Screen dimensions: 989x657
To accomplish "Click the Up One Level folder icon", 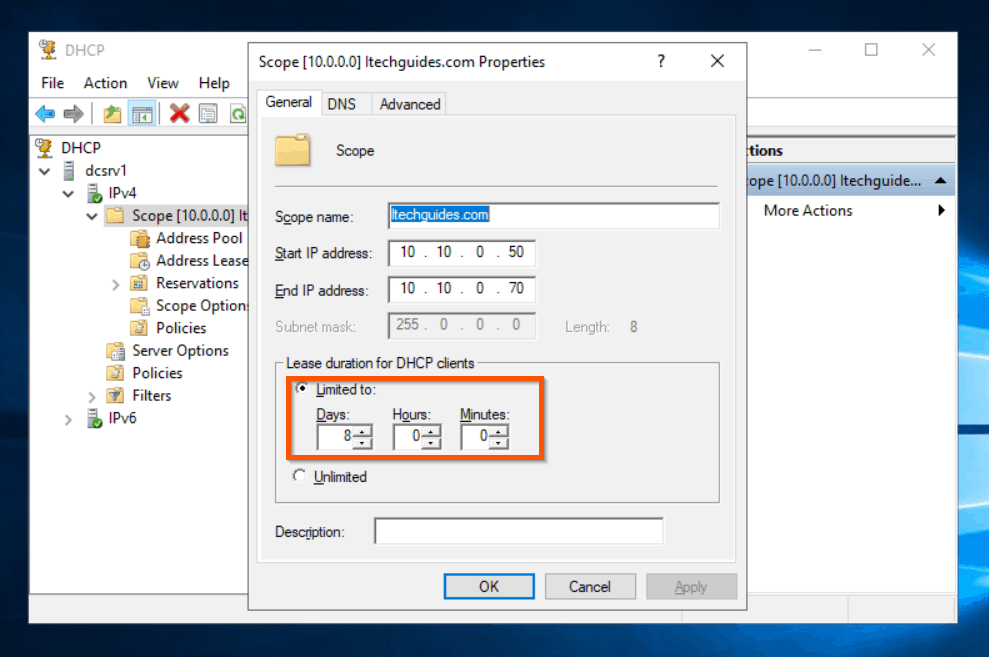I will pyautogui.click(x=113, y=114).
